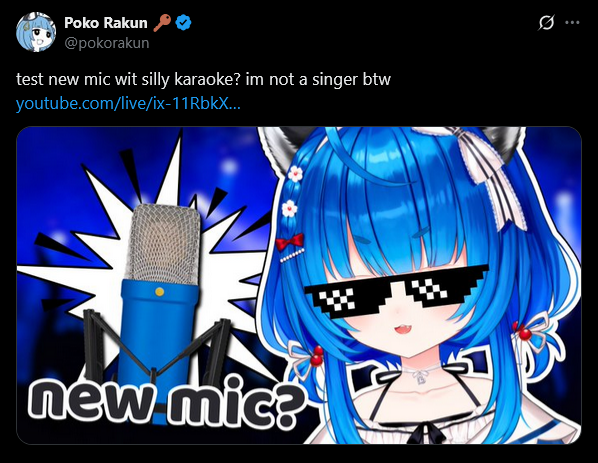Image resolution: width=598 pixels, height=463 pixels.
Task: Click the tweet text about silly karaoke
Action: pyautogui.click(x=203, y=79)
